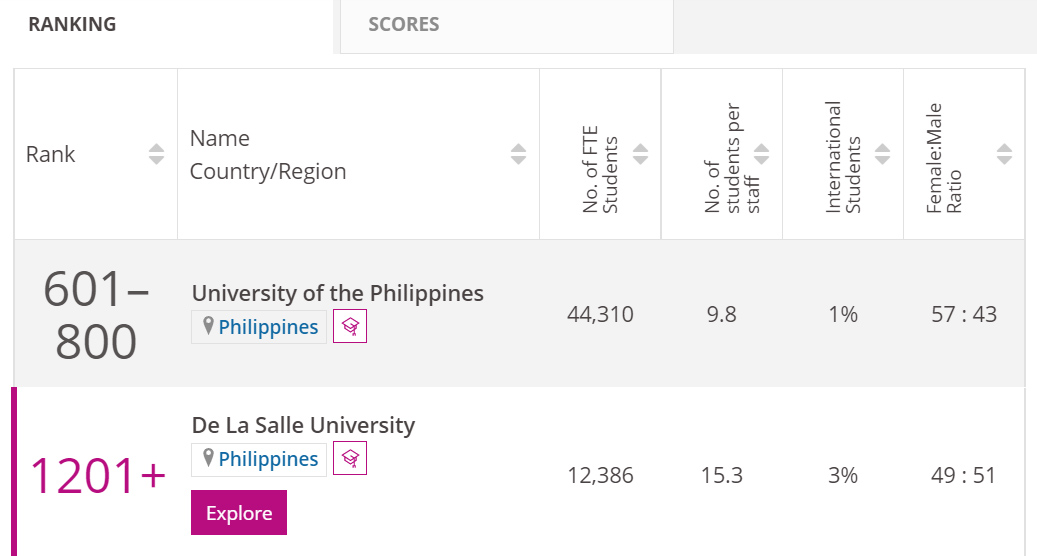
Task: Sort by No. of FTE Students arrows
Action: click(640, 154)
